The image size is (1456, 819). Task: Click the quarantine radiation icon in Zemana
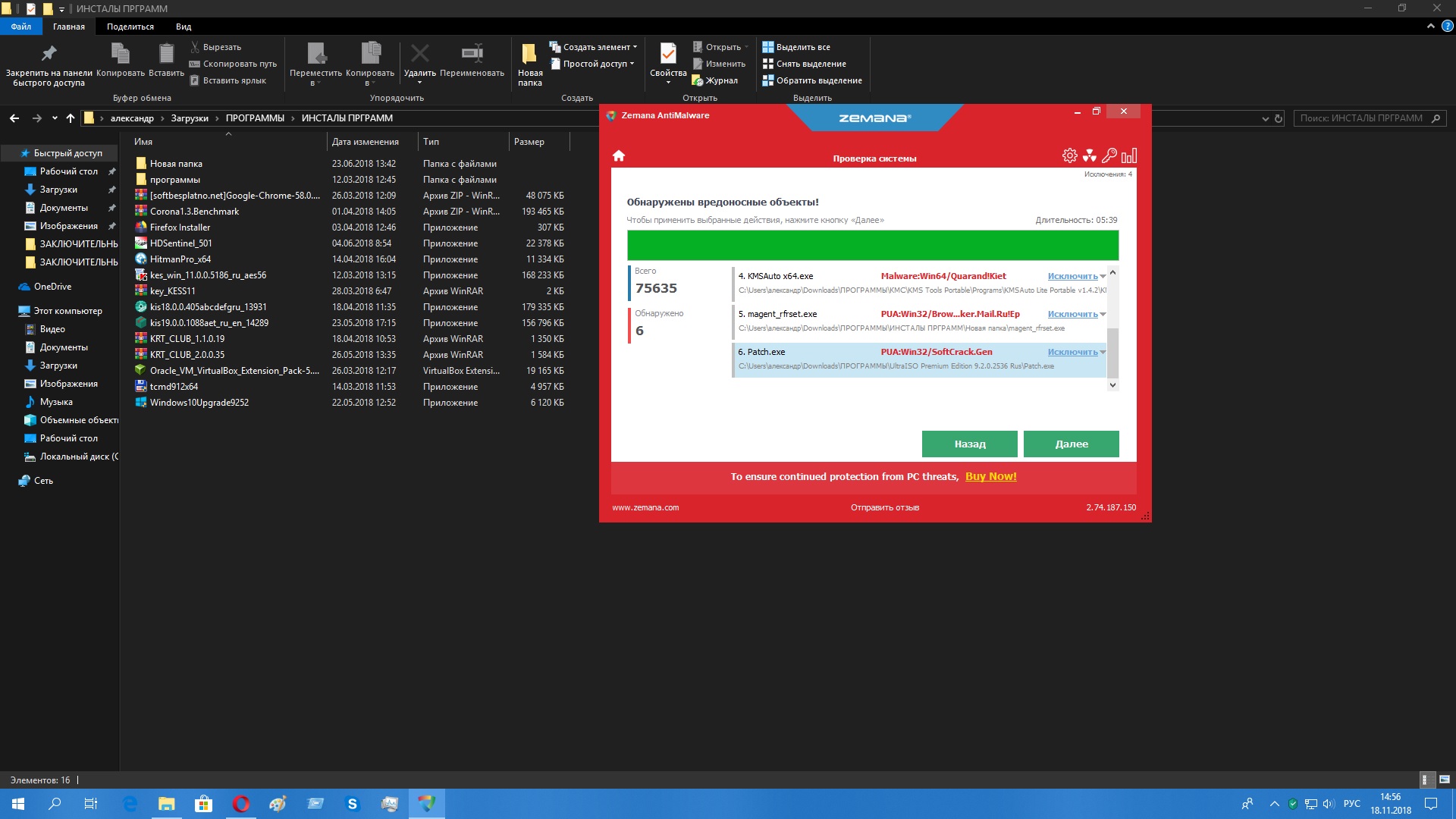click(x=1090, y=155)
